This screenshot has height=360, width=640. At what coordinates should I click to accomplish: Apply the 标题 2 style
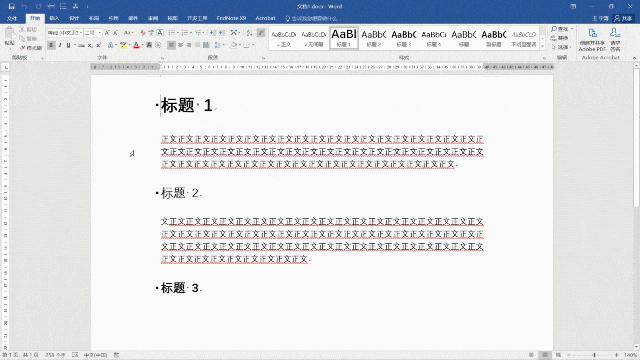(x=373, y=38)
